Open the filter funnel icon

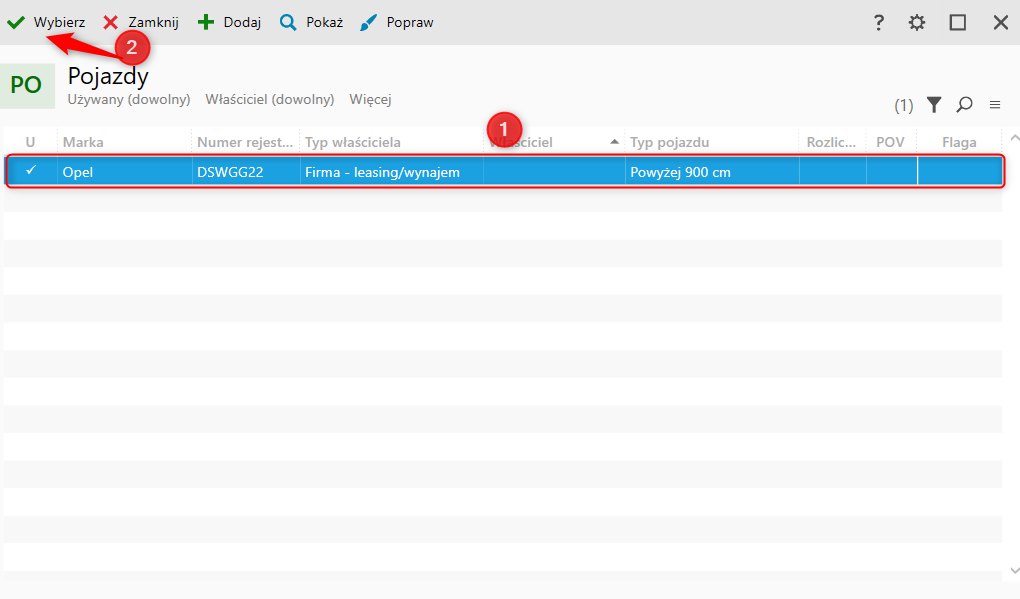pos(933,105)
